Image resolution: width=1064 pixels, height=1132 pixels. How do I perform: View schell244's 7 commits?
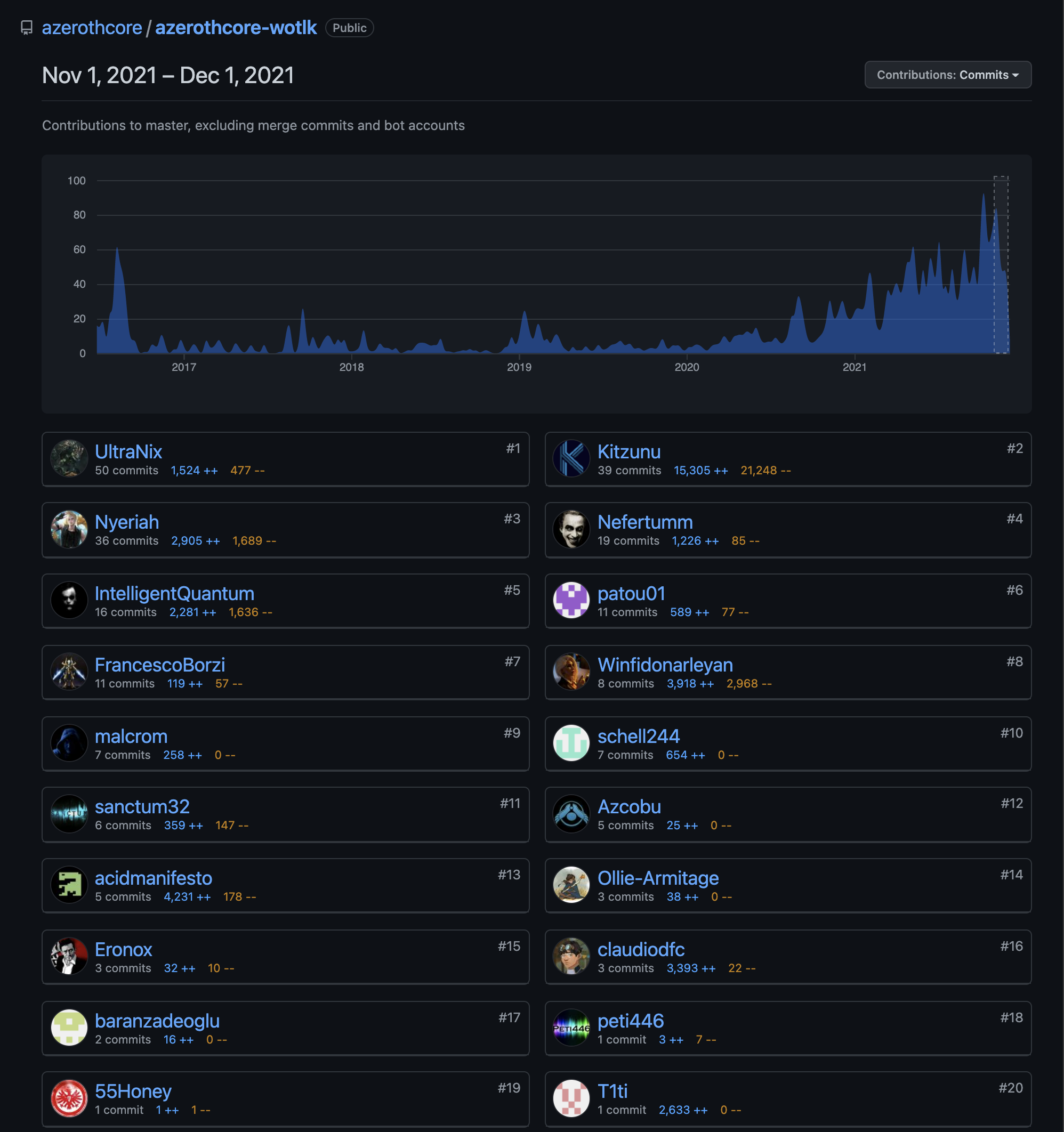625,755
